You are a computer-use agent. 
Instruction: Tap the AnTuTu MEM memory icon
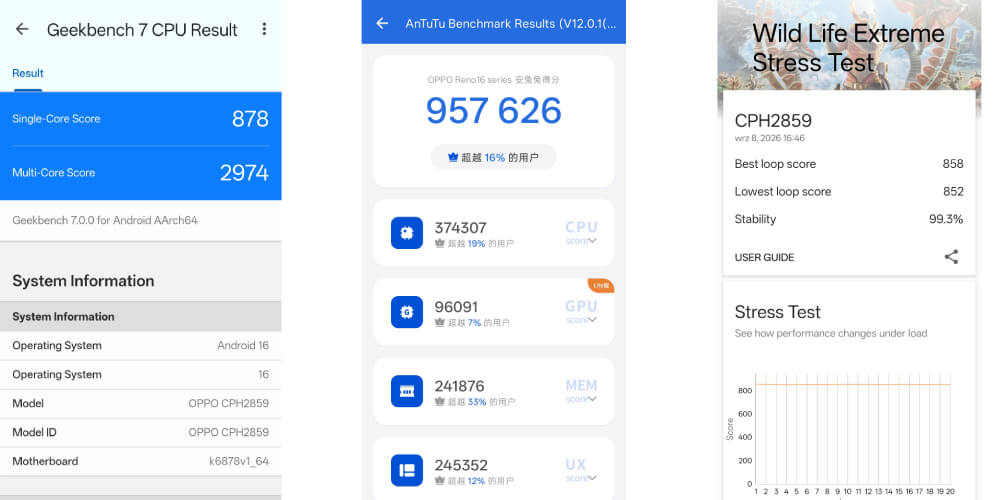click(407, 391)
